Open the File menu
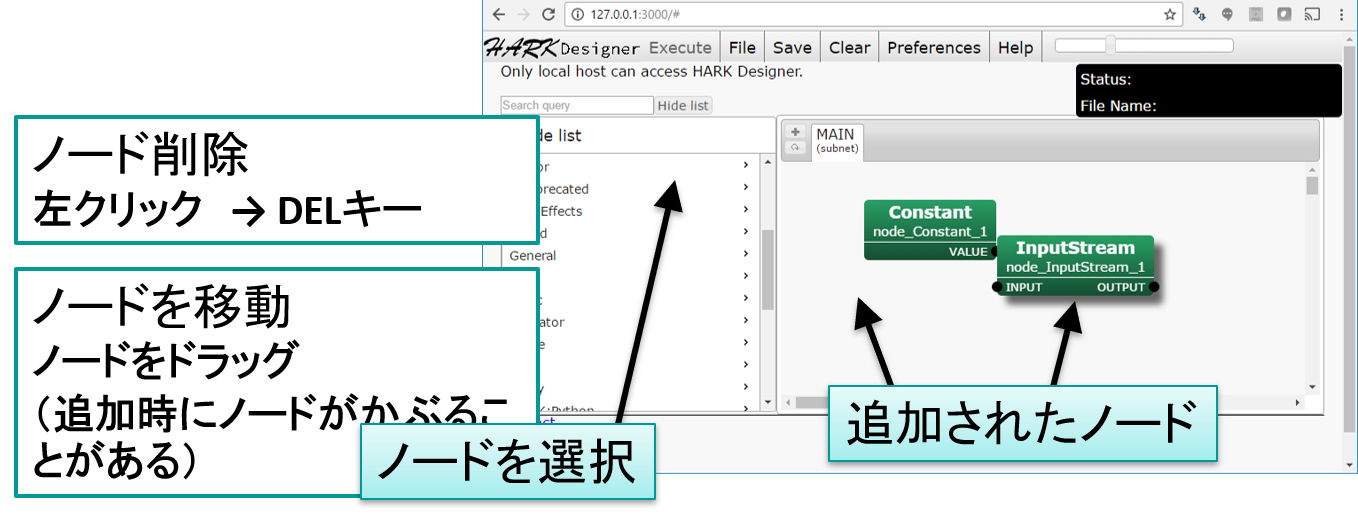This screenshot has width=1358, height=527. coord(742,48)
